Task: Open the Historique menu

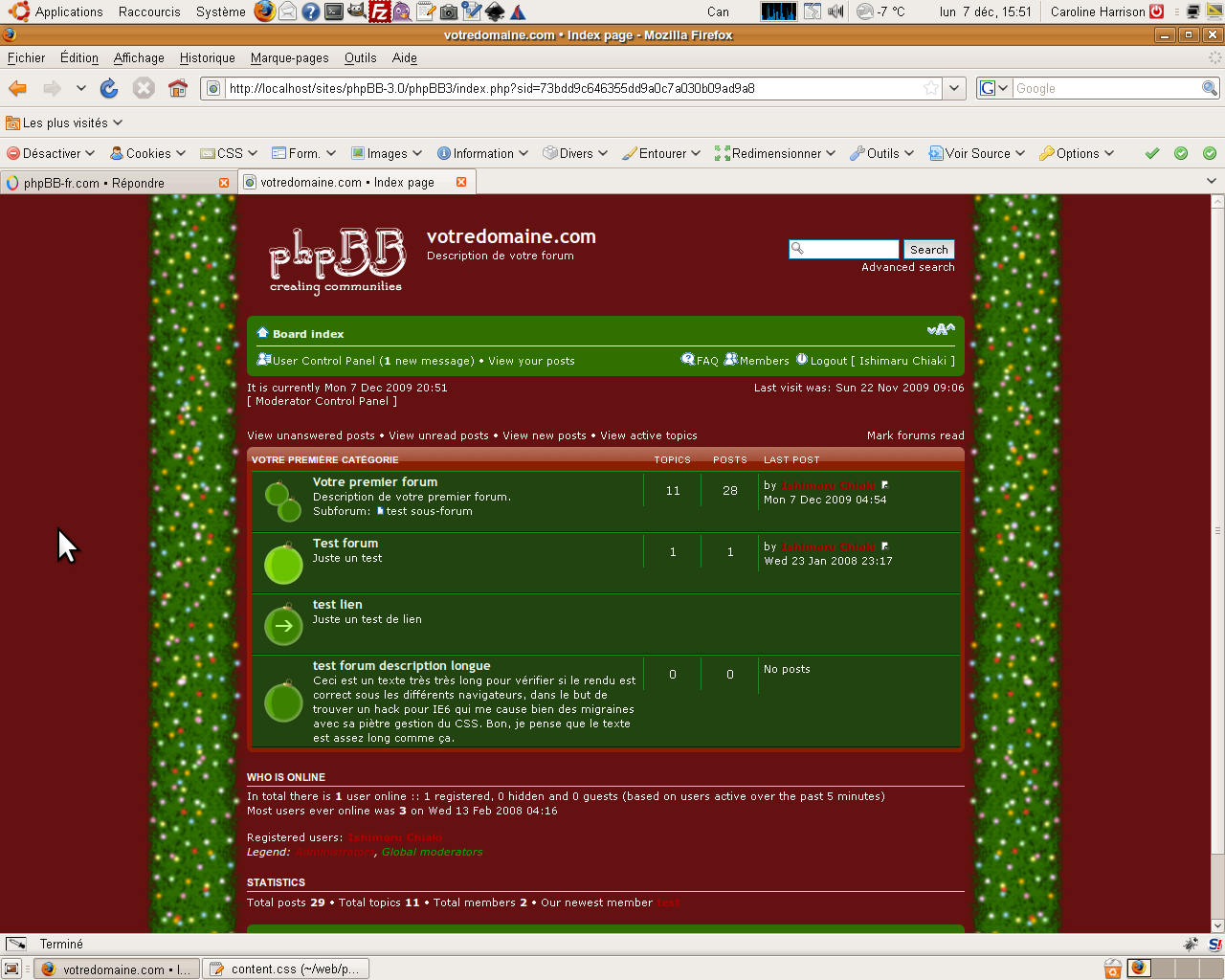Action: tap(208, 57)
